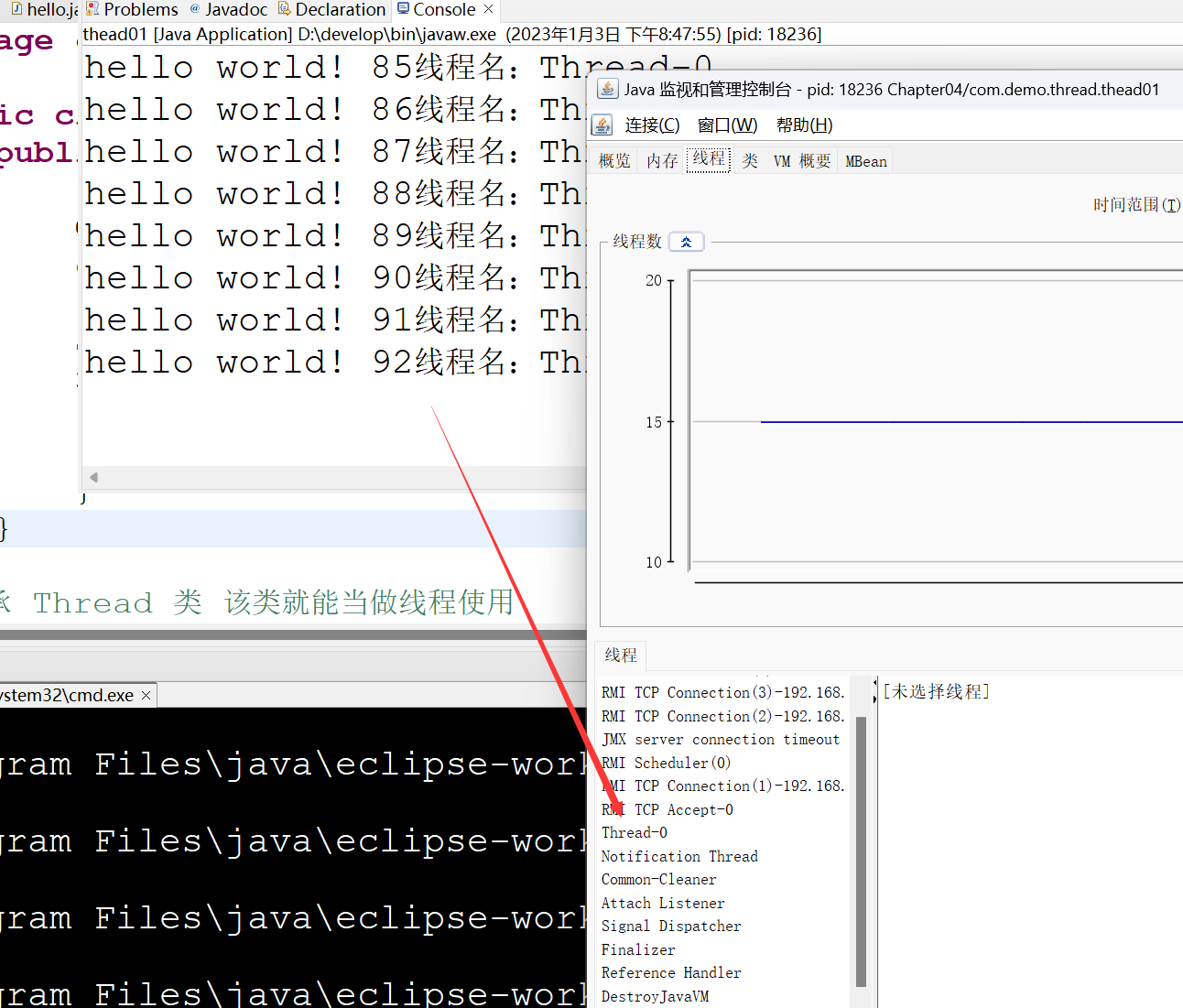This screenshot has height=1008, width=1183.
Task: Open the VM 概要 tab
Action: point(802,161)
